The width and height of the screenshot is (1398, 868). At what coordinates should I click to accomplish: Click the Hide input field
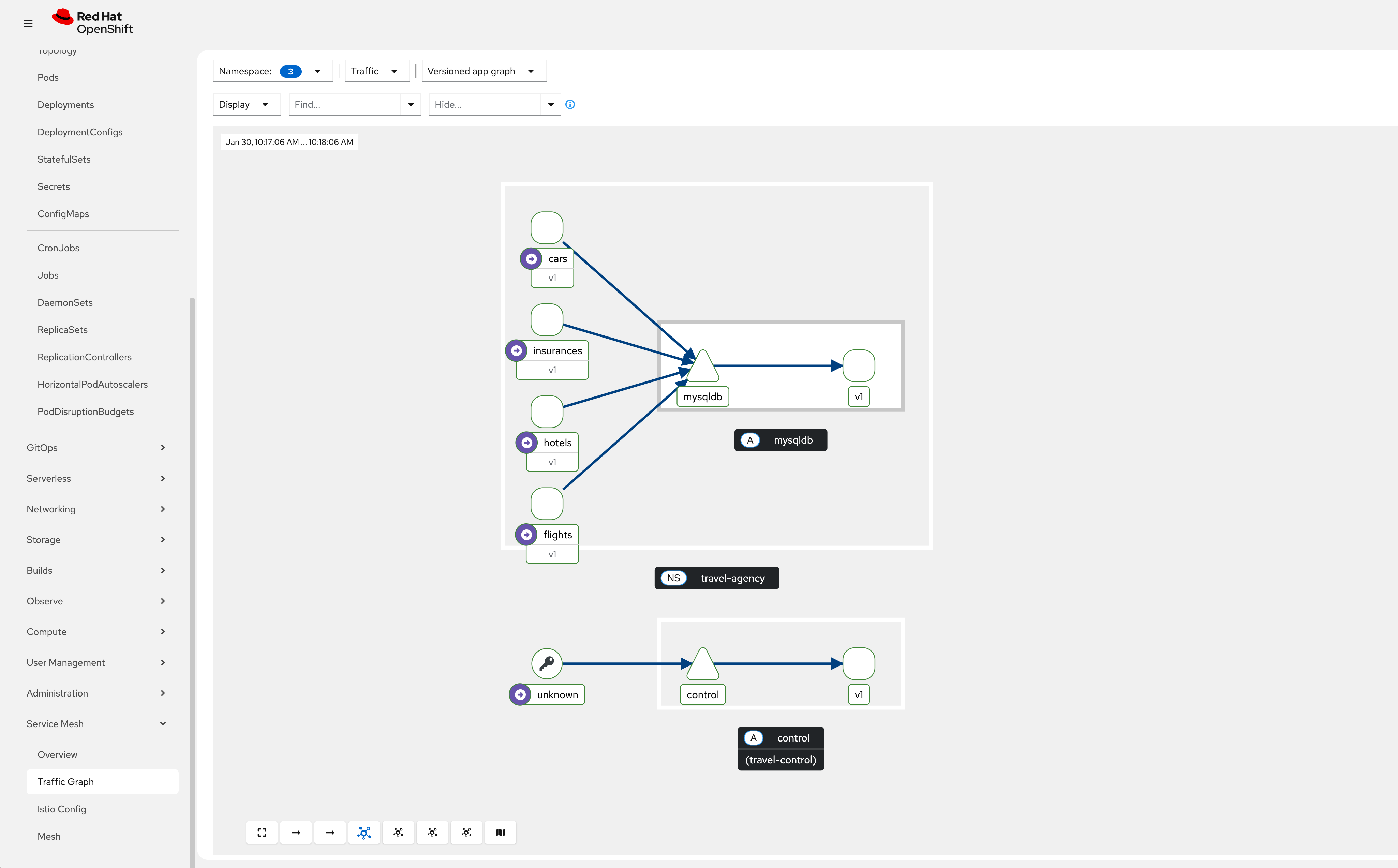485,104
